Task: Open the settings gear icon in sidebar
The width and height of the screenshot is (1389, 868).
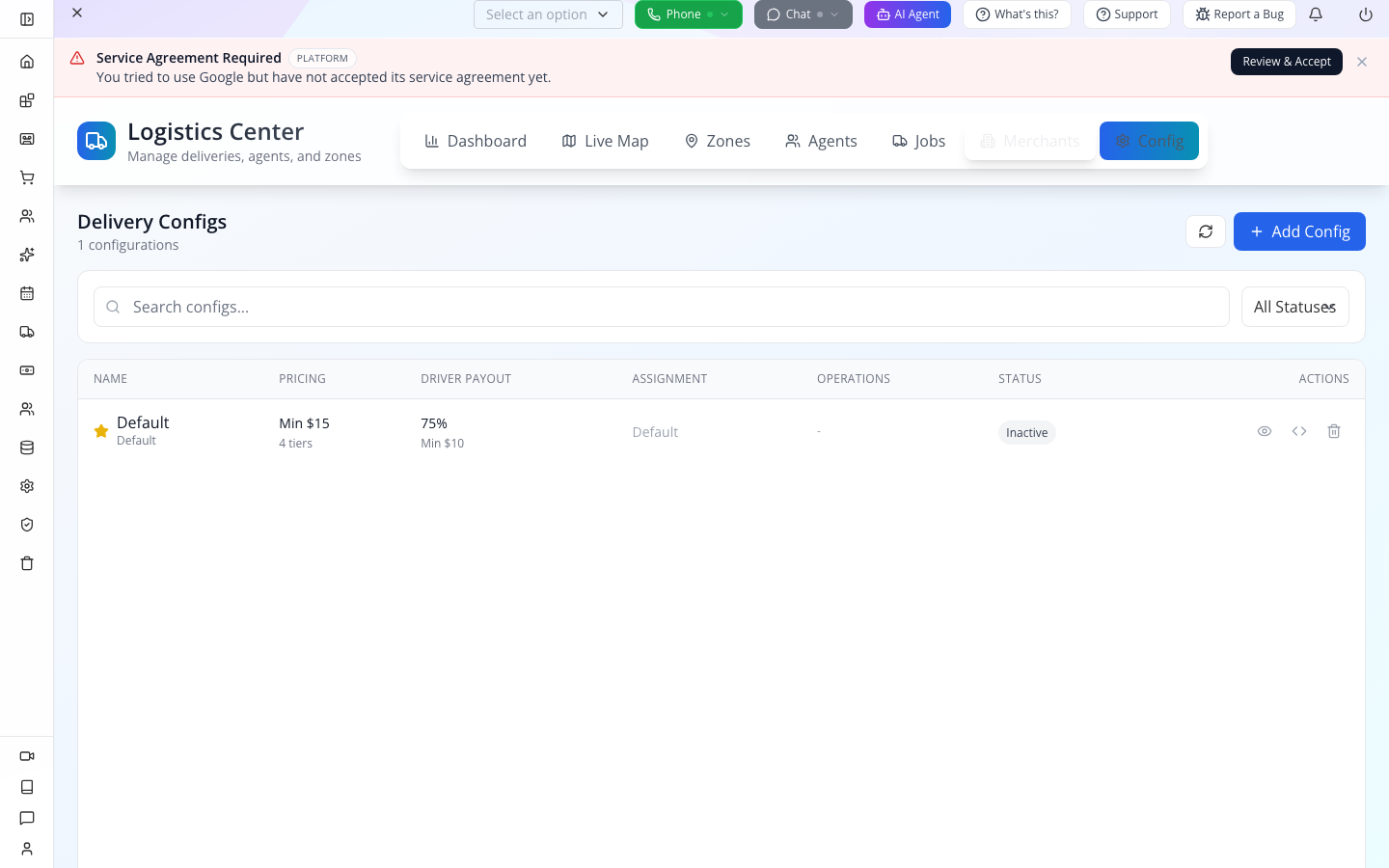Action: [x=27, y=486]
